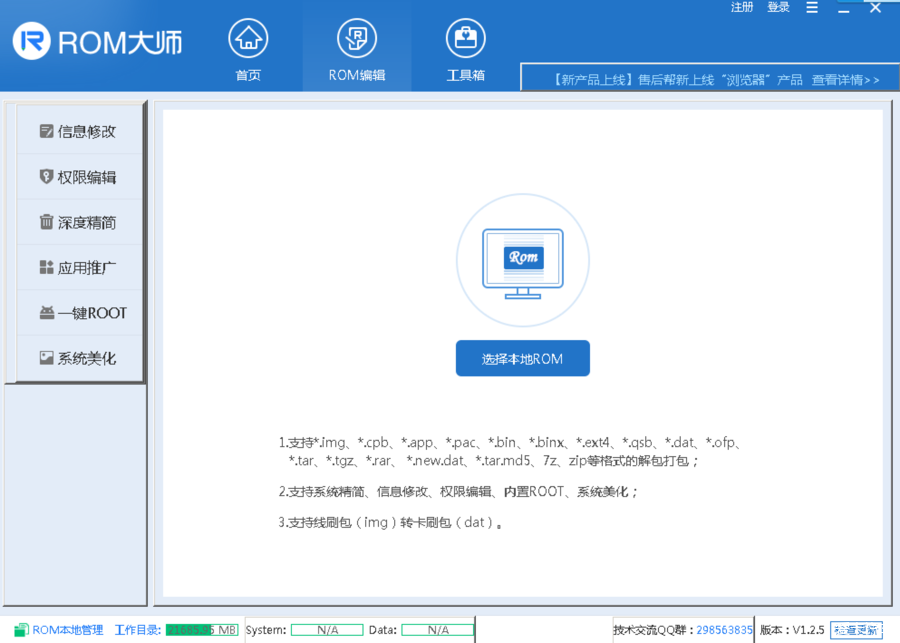Click the 登录 login link
This screenshot has height=643, width=900.
[x=778, y=7]
